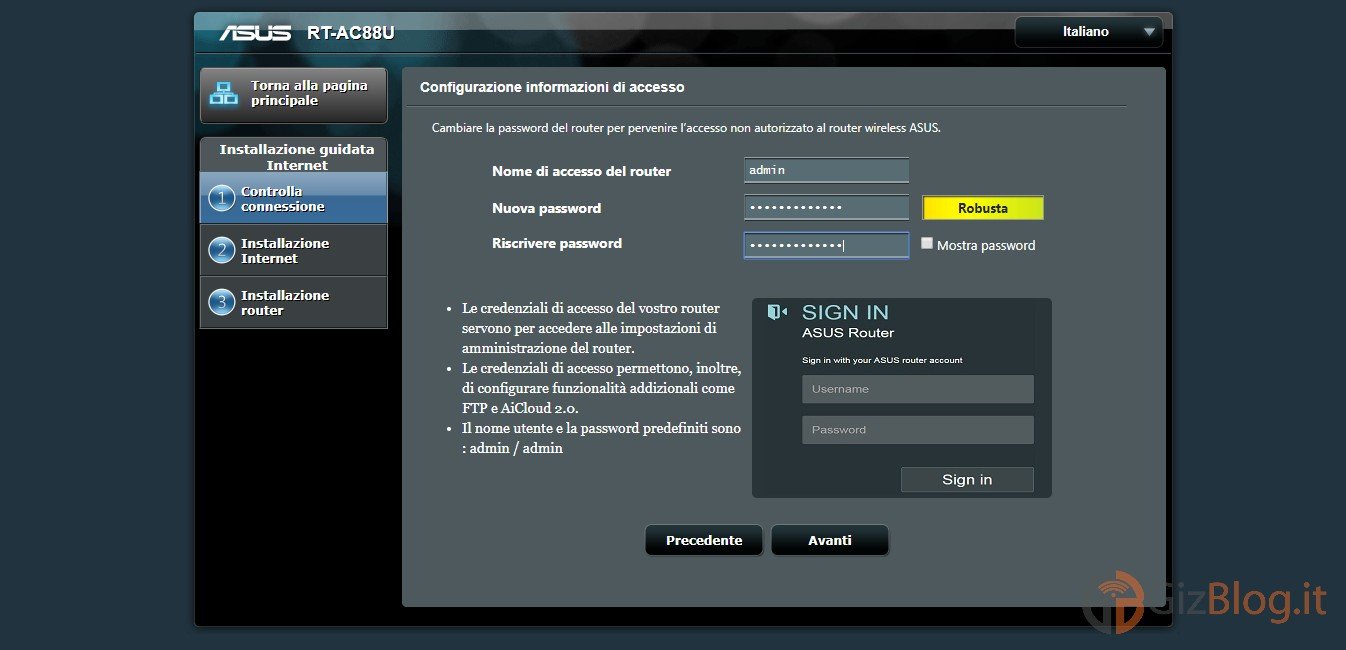The image size is (1346, 650).
Task: Click the Nome di accesso del router label
Action: tap(581, 171)
